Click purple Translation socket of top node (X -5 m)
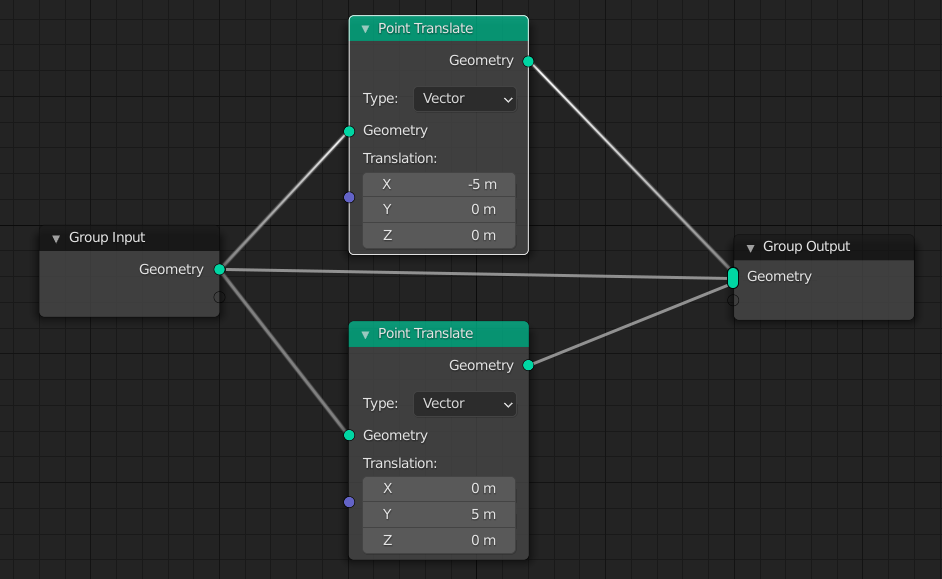 (x=349, y=197)
